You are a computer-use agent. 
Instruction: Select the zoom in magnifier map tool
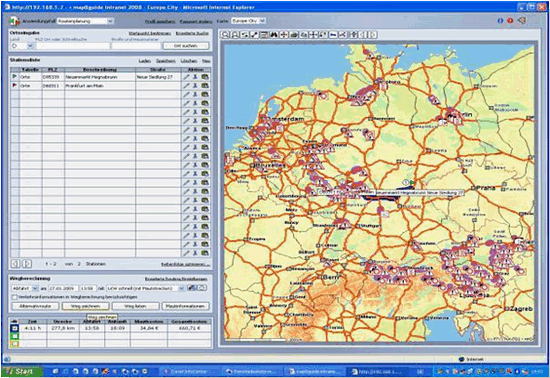225,34
